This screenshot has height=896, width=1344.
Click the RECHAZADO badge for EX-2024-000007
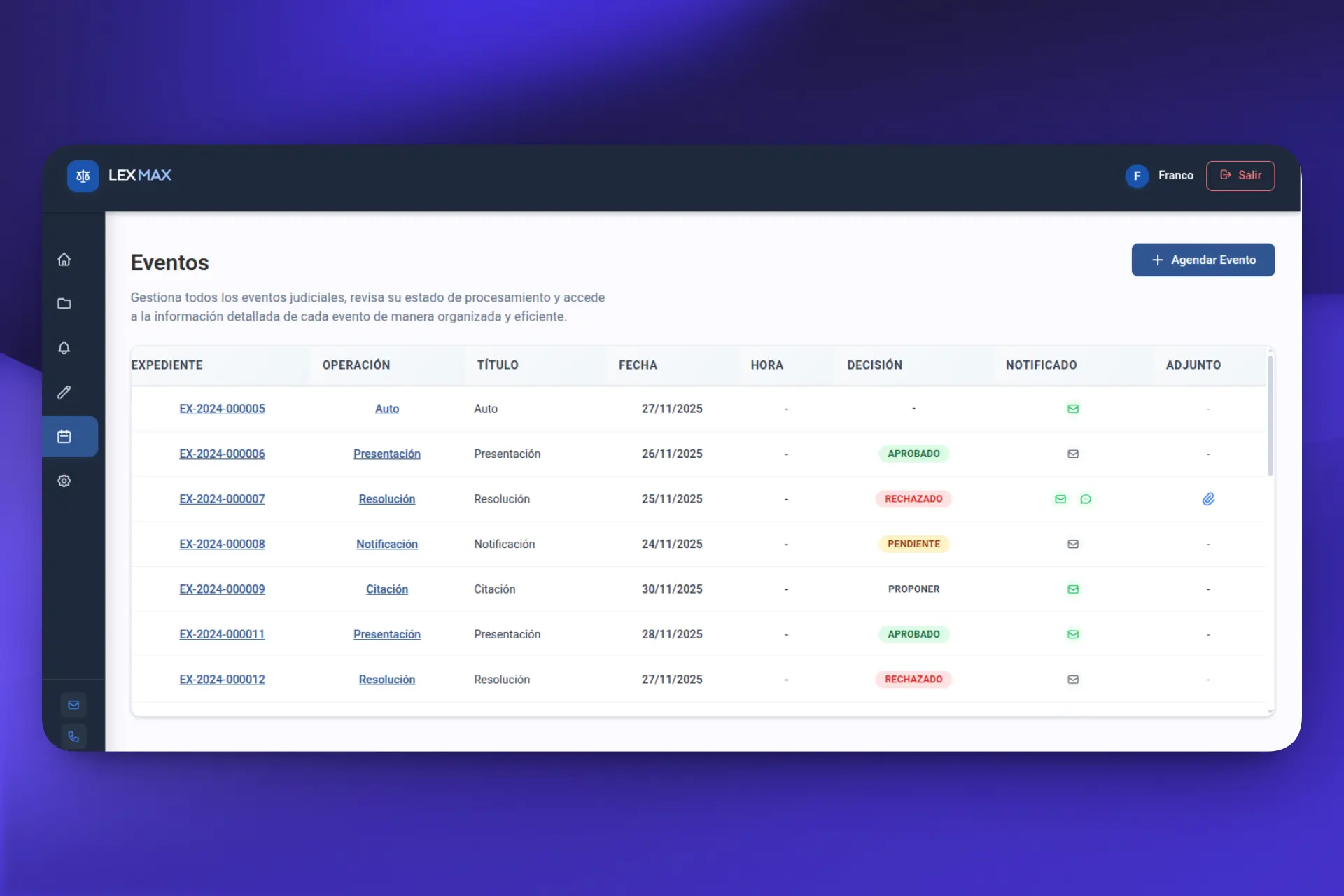click(x=913, y=499)
